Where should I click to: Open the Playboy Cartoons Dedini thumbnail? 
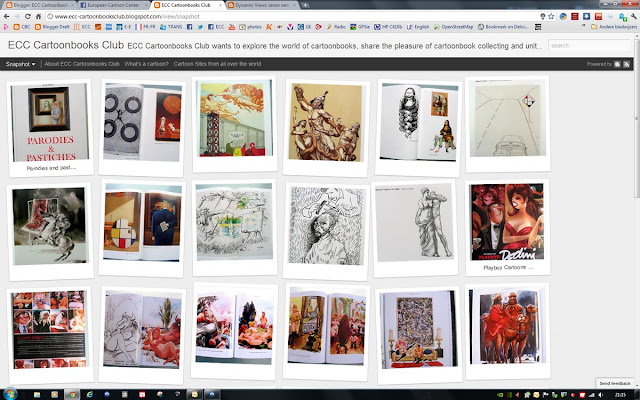coord(507,227)
